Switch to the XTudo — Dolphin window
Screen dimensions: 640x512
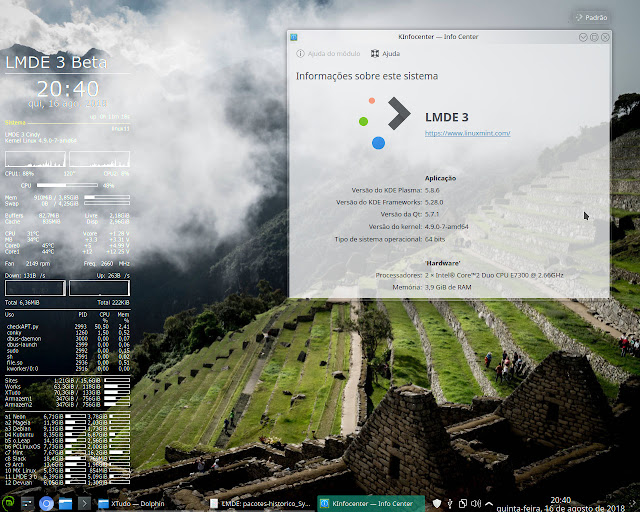pos(131,504)
